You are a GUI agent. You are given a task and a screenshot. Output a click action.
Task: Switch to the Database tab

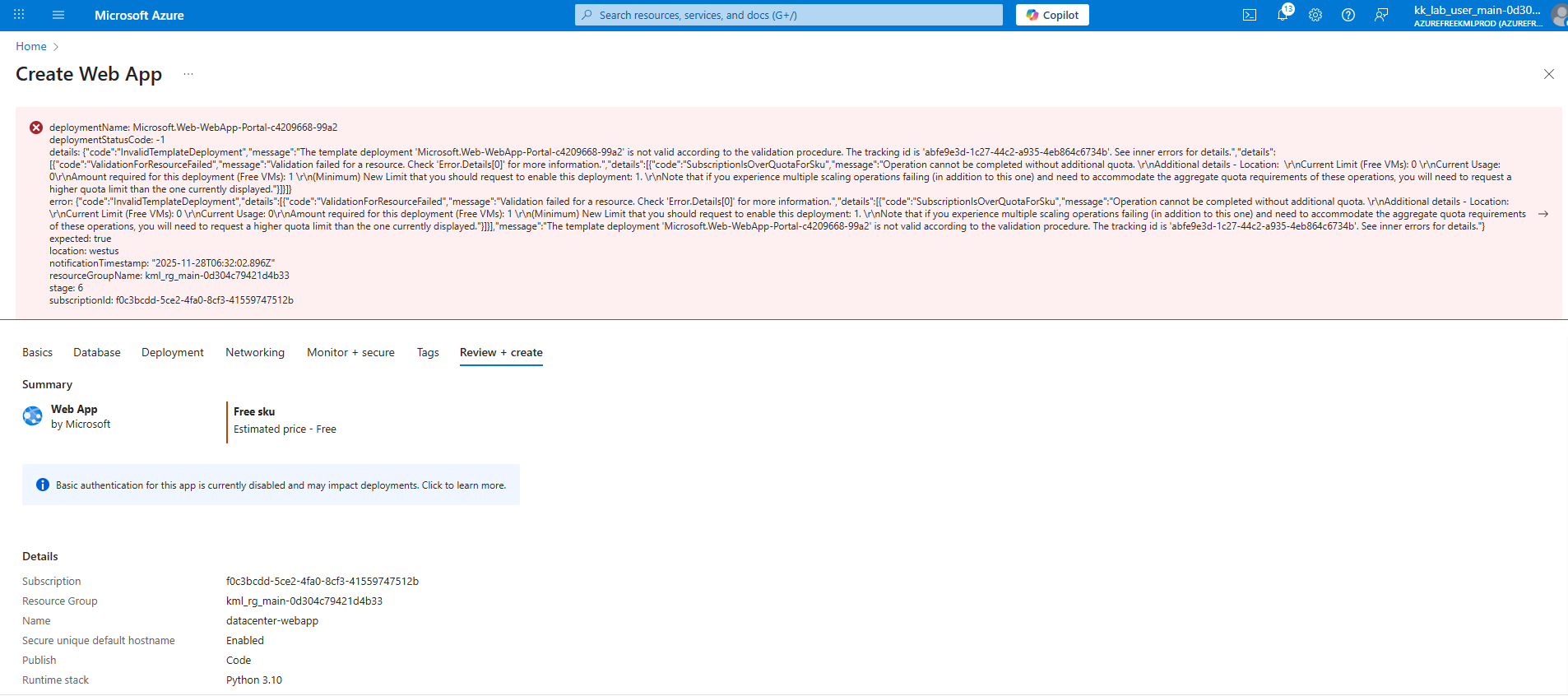[97, 352]
